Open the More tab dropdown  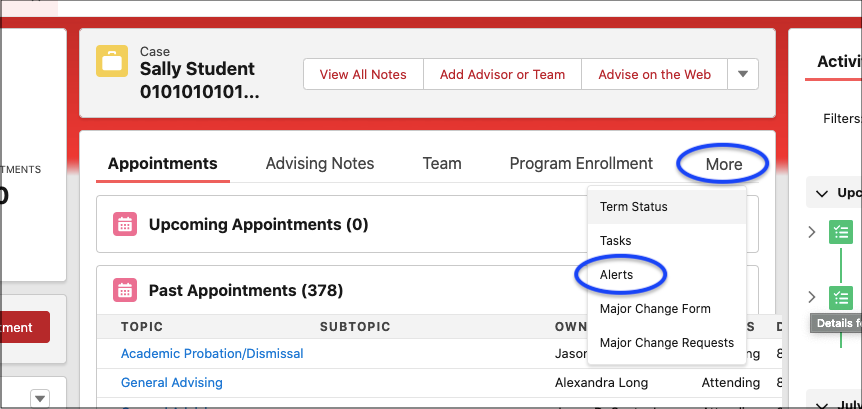coord(723,164)
